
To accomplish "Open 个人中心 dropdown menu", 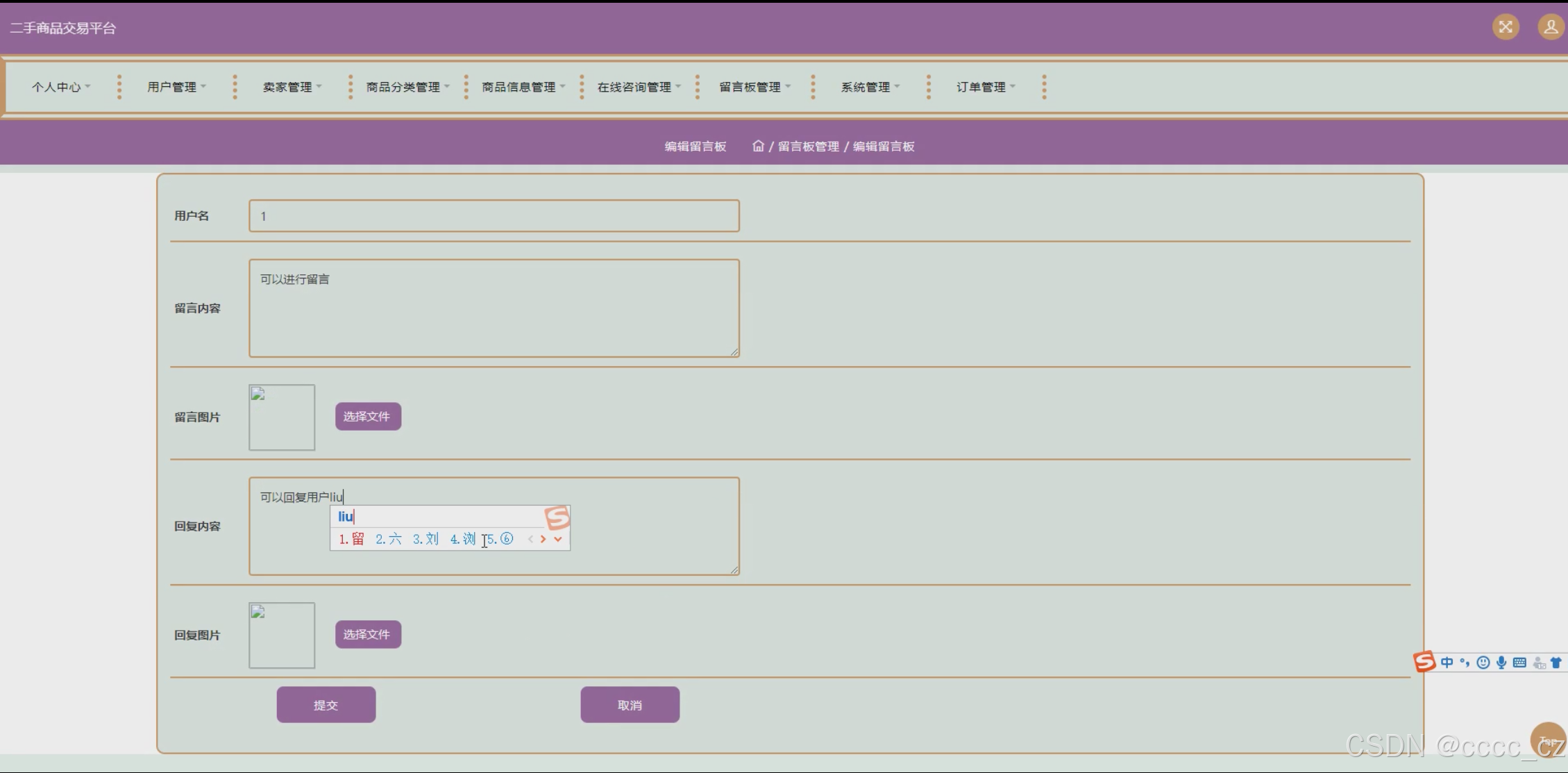I will click(61, 87).
